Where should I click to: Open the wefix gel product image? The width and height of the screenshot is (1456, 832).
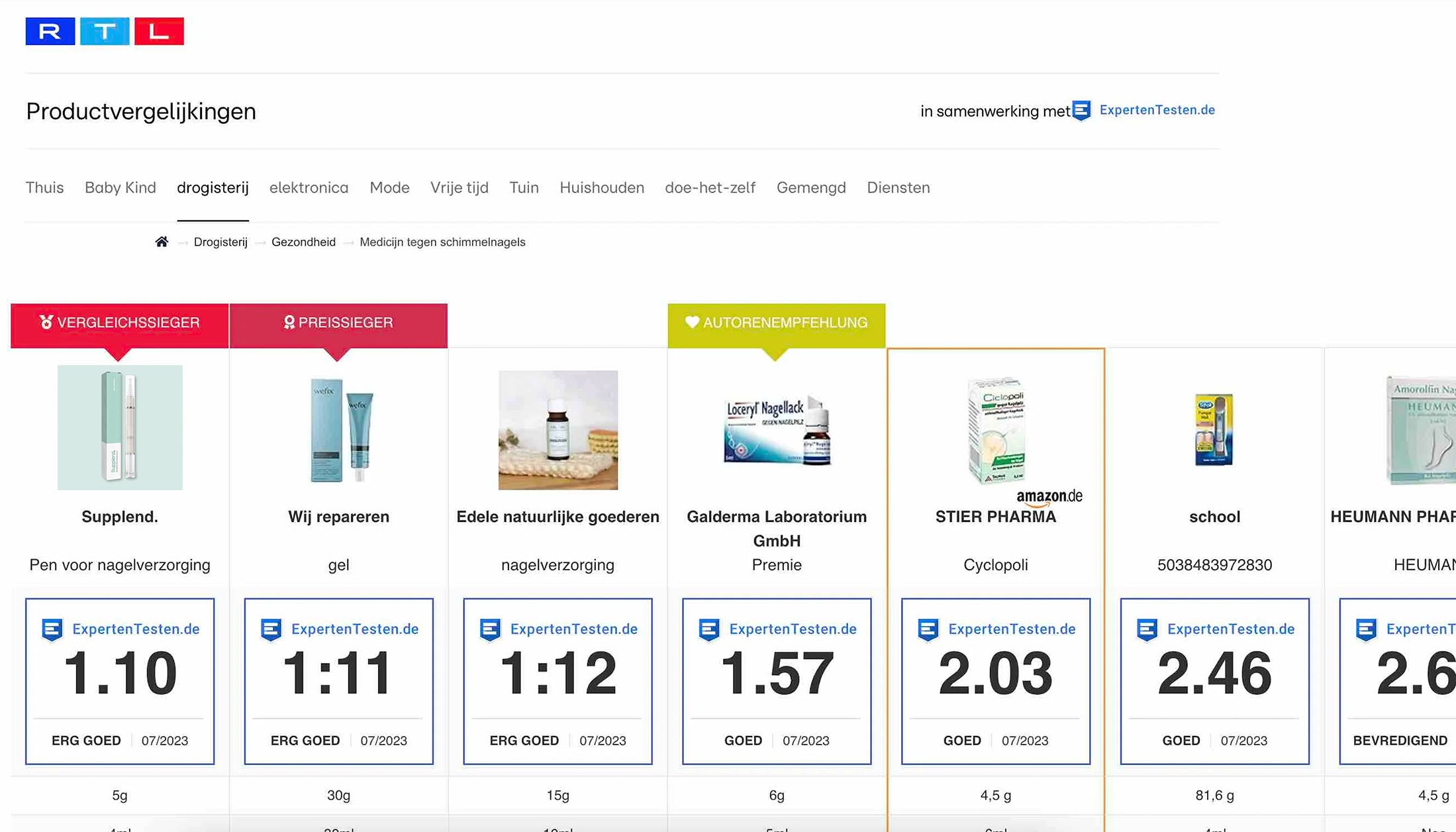click(x=341, y=429)
